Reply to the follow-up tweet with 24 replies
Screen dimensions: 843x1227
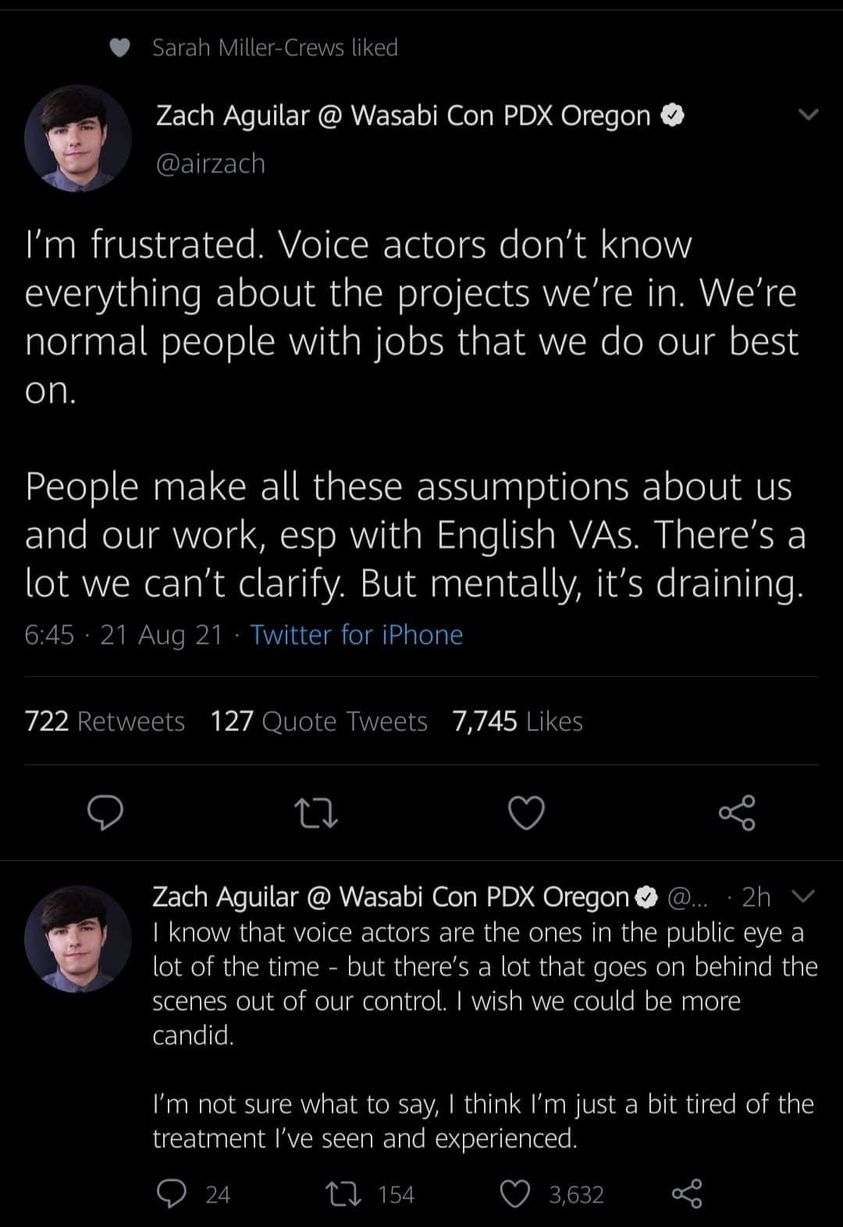coord(172,1193)
